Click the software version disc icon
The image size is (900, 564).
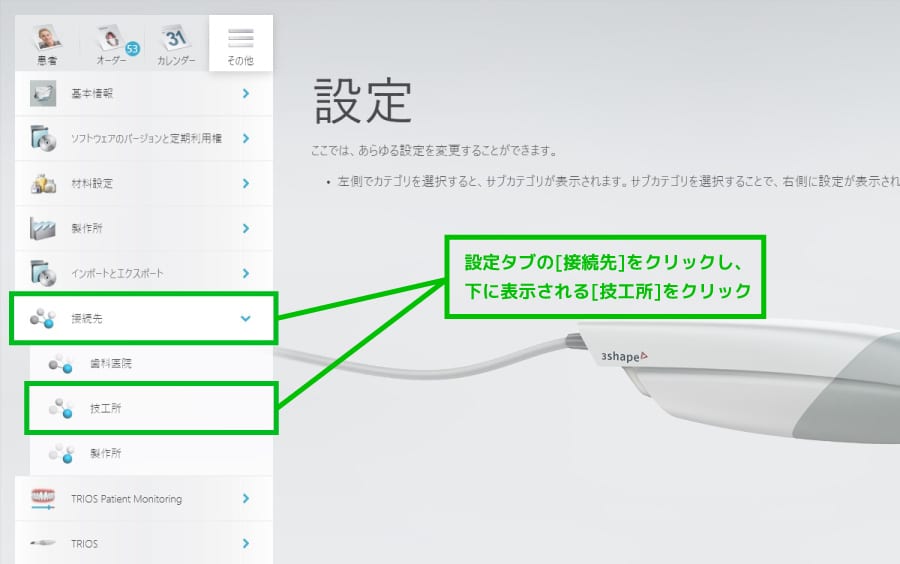[43, 138]
